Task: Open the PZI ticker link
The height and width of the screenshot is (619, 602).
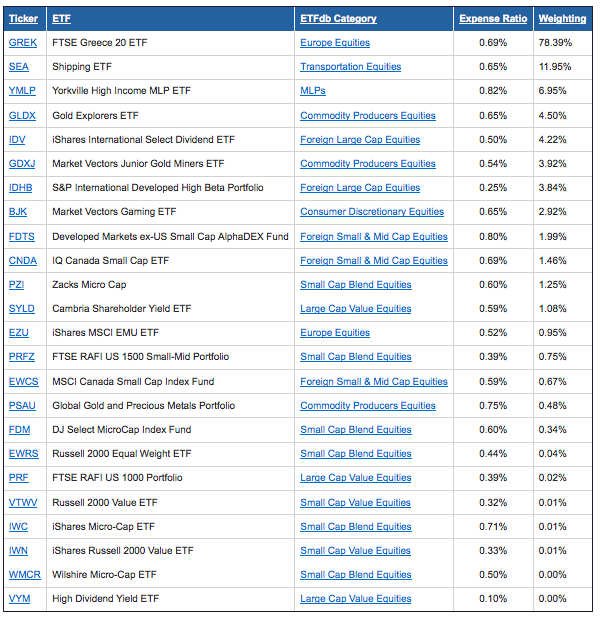Action: tap(16, 285)
